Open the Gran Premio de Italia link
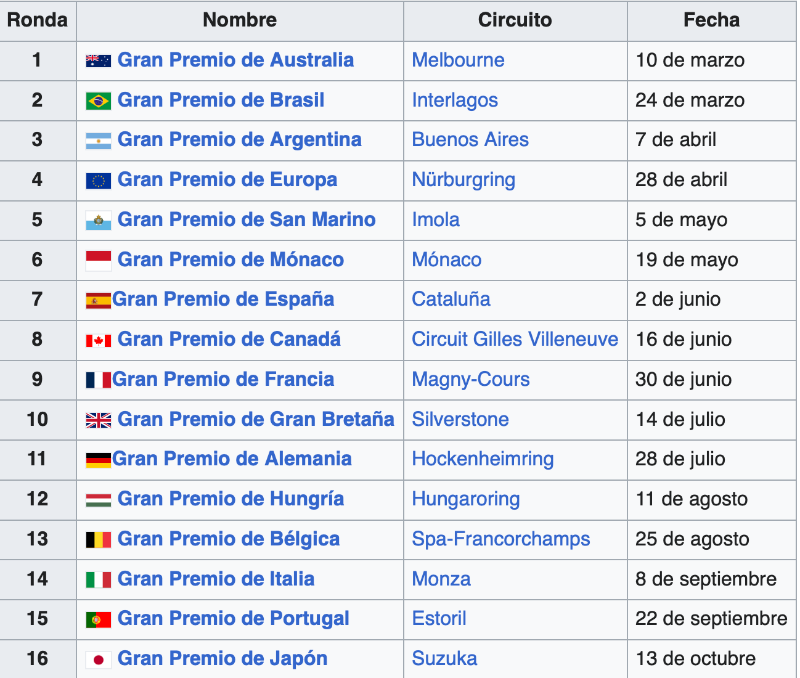 pos(216,579)
